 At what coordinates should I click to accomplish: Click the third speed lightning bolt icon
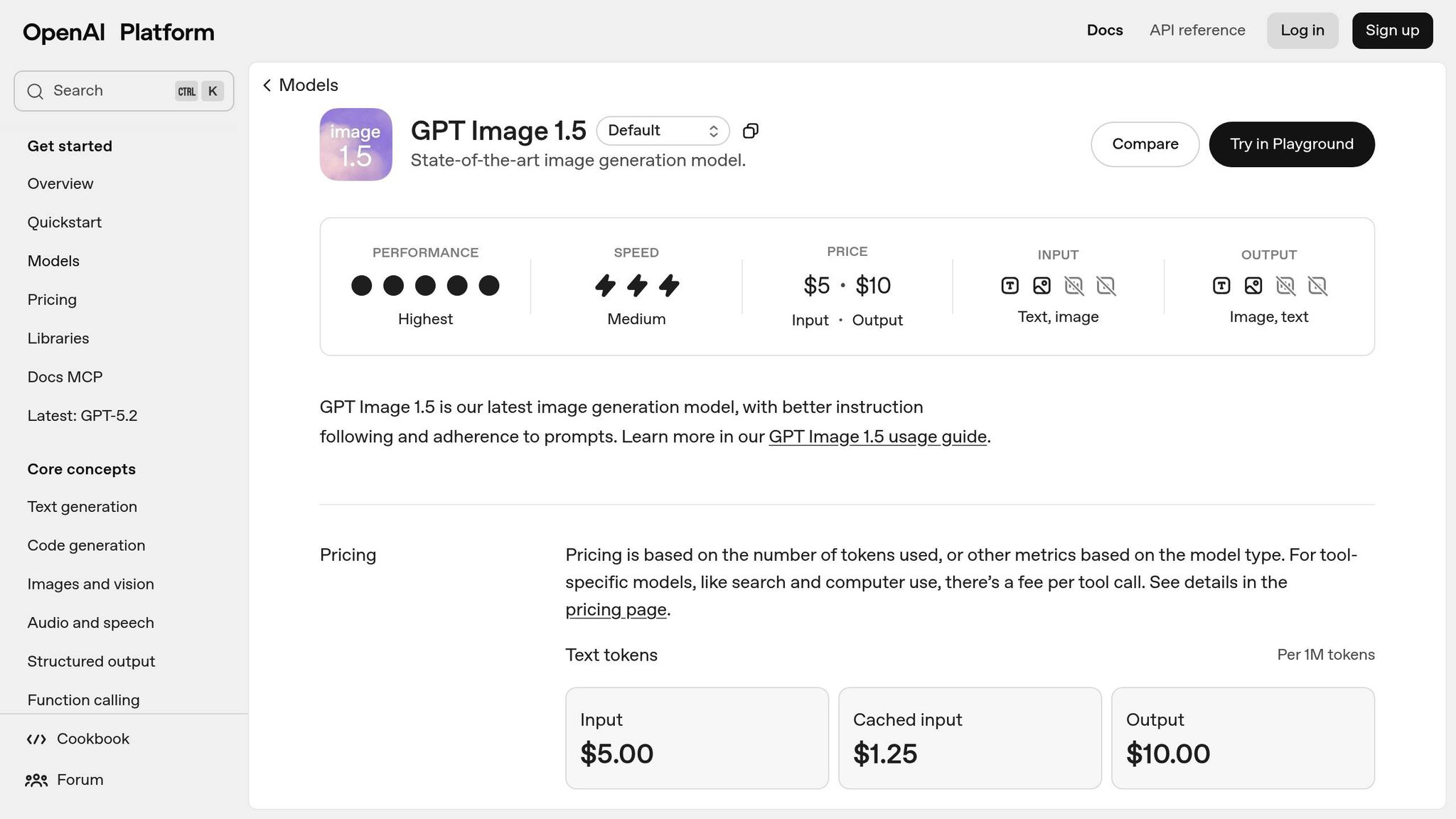[669, 286]
